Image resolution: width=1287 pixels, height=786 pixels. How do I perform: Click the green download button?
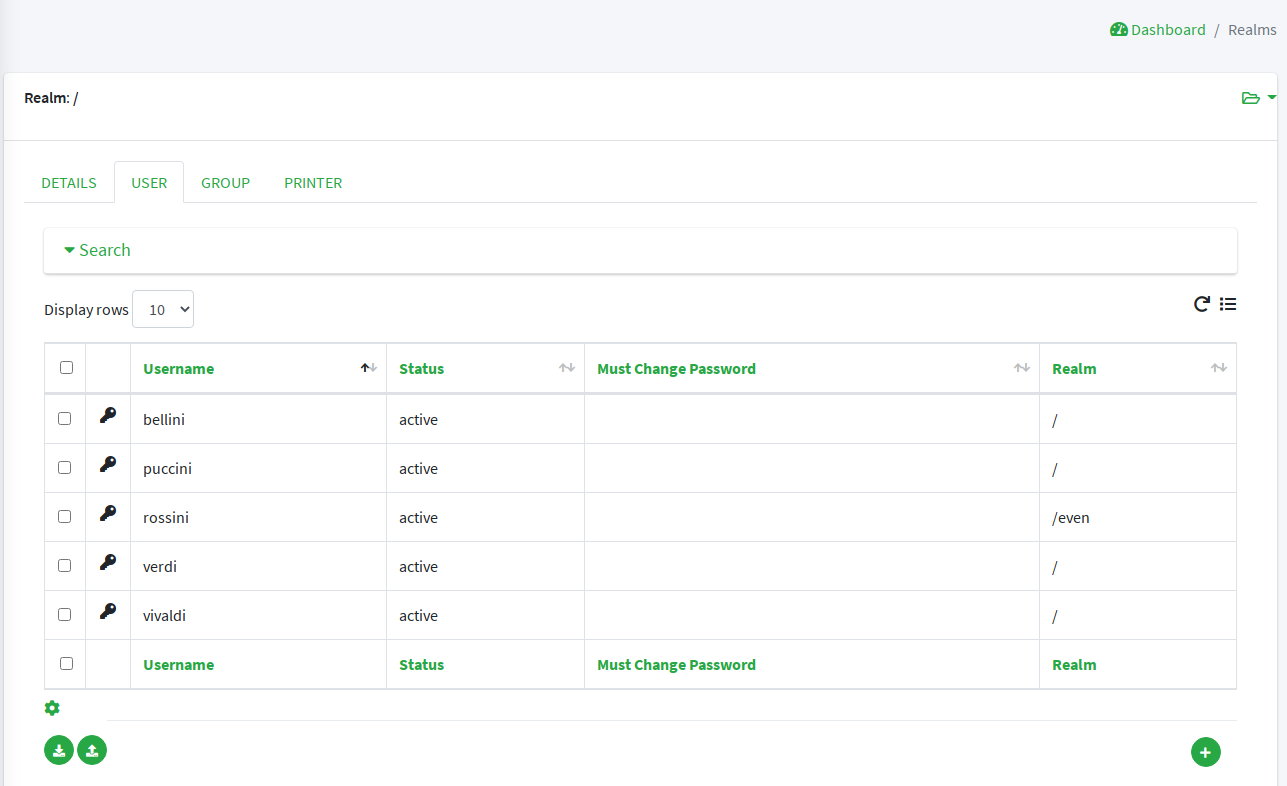point(59,750)
